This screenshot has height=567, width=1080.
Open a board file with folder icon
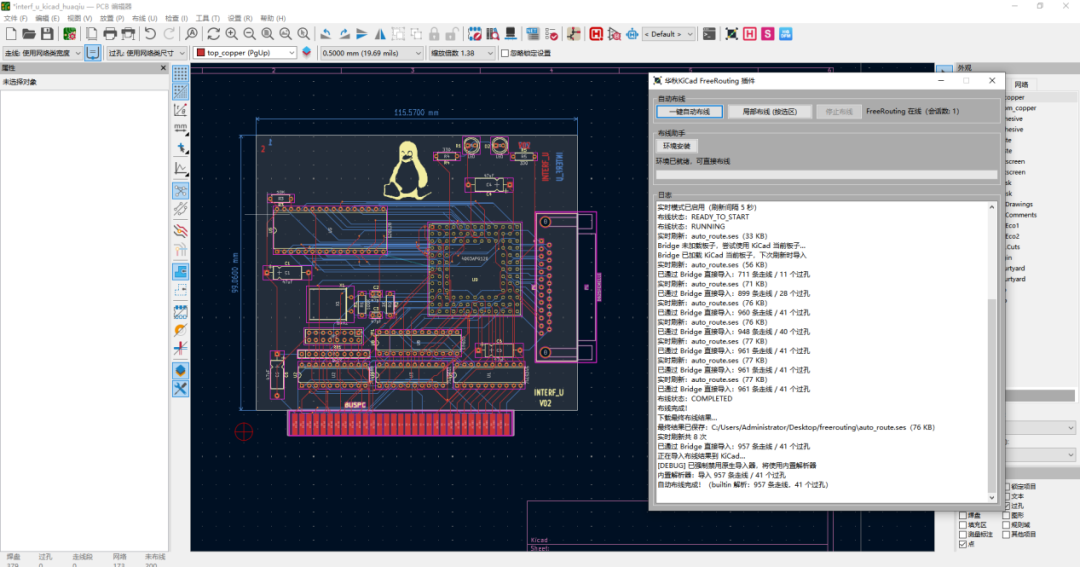click(x=29, y=34)
